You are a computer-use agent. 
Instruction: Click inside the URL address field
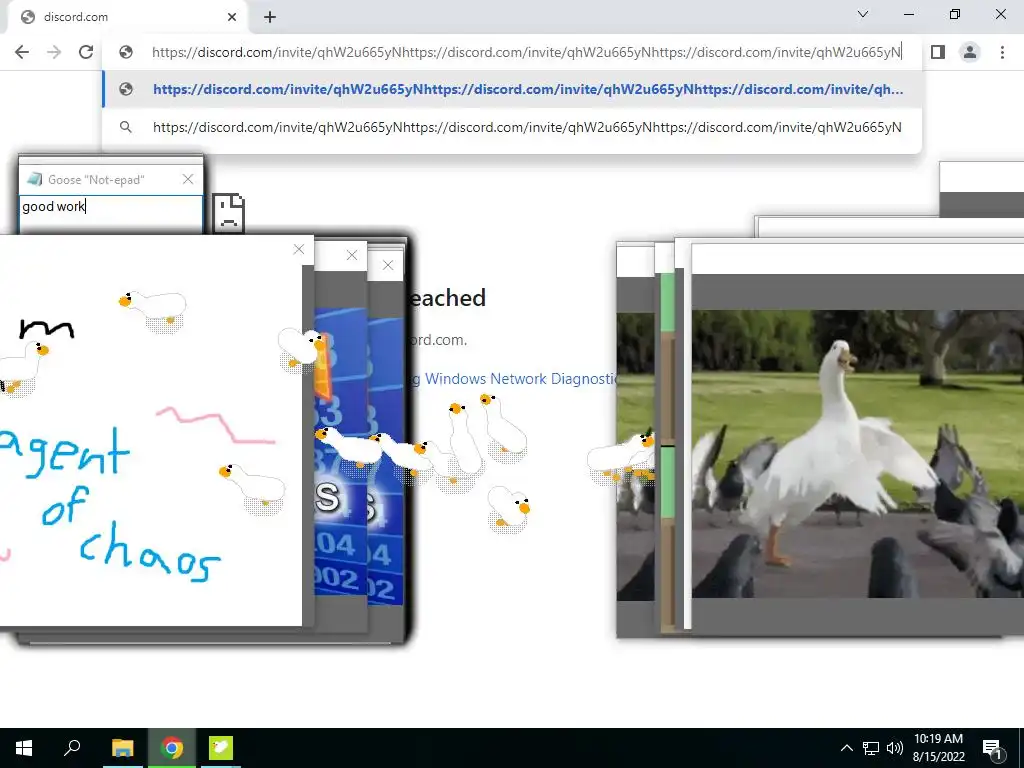click(526, 52)
